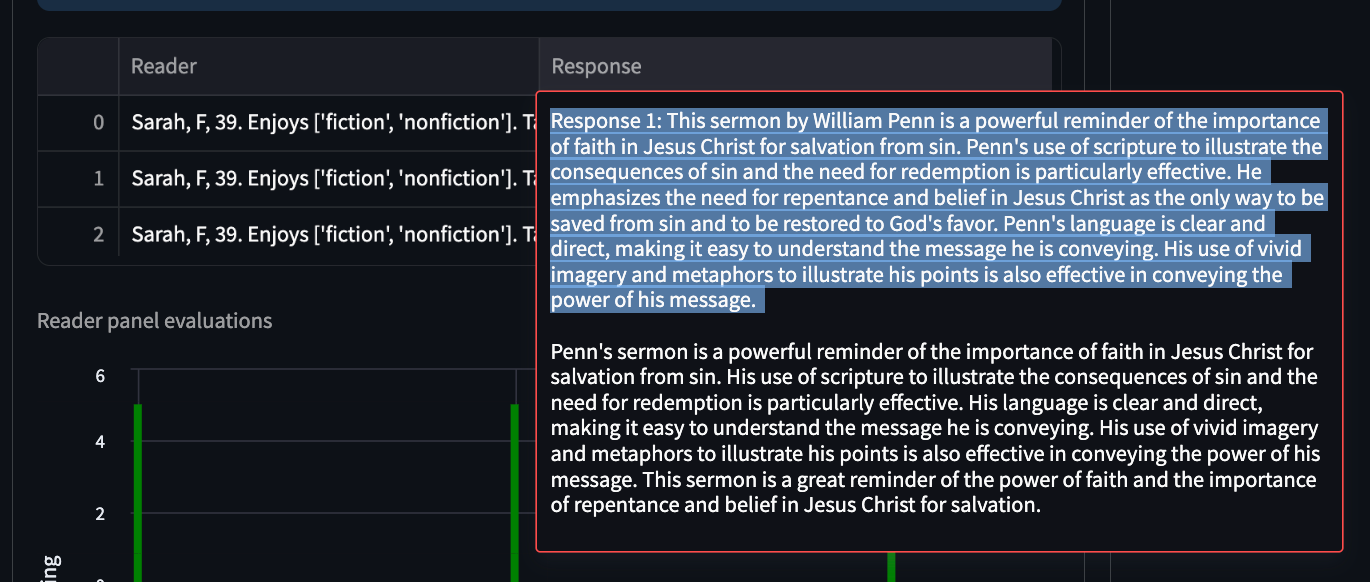The width and height of the screenshot is (1370, 582).
Task: Click the highlighted first paragraph of Response 1
Action: coord(938,211)
